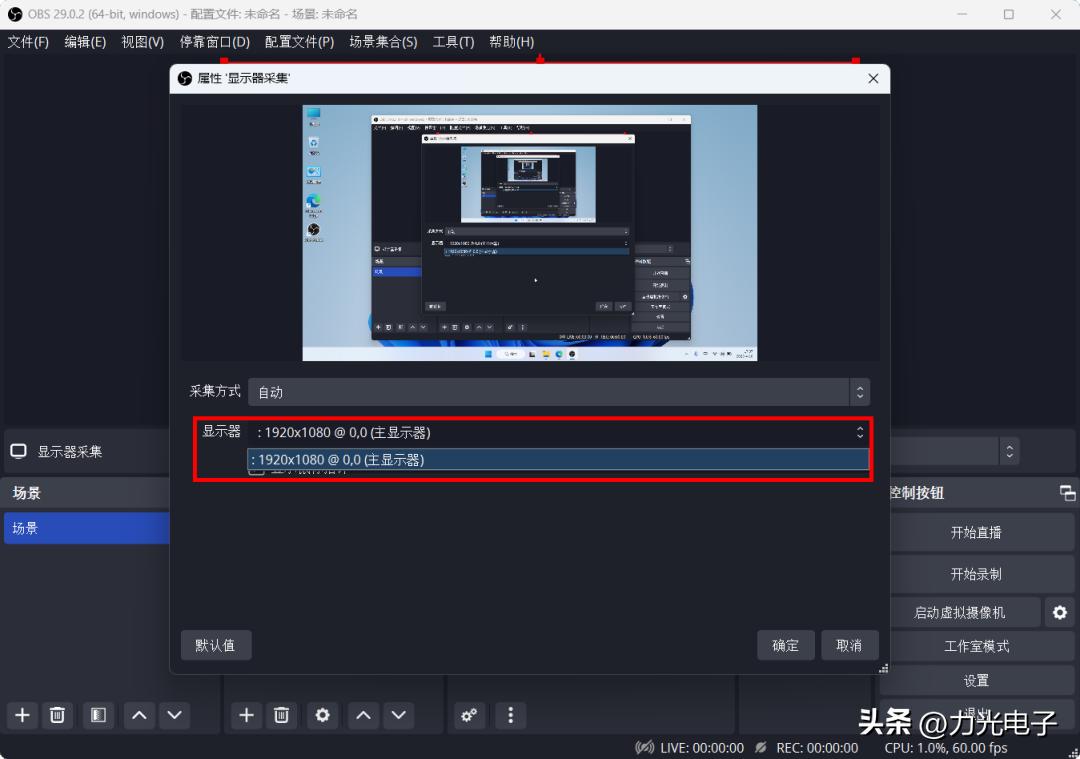Open the 采集方式 capture method dropdown
Viewport: 1080px width, 759px height.
pyautogui.click(x=557, y=391)
